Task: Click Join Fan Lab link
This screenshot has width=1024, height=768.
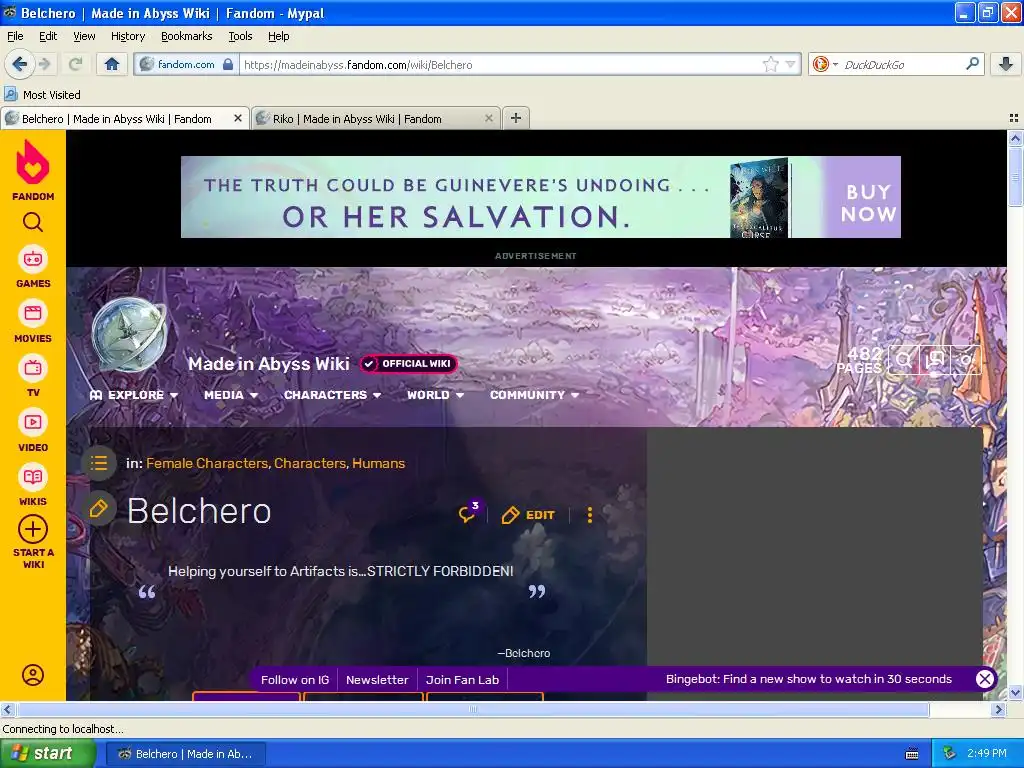Action: click(462, 680)
